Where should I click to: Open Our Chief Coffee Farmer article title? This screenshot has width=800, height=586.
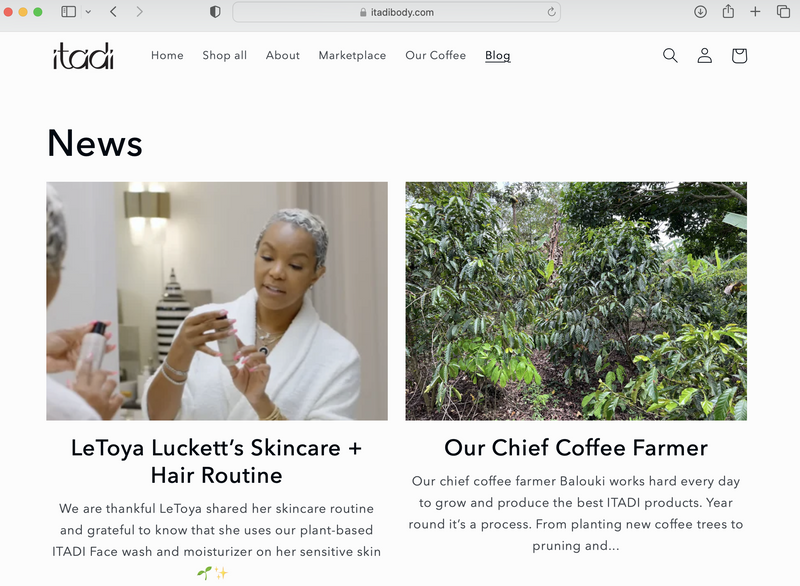coord(576,448)
